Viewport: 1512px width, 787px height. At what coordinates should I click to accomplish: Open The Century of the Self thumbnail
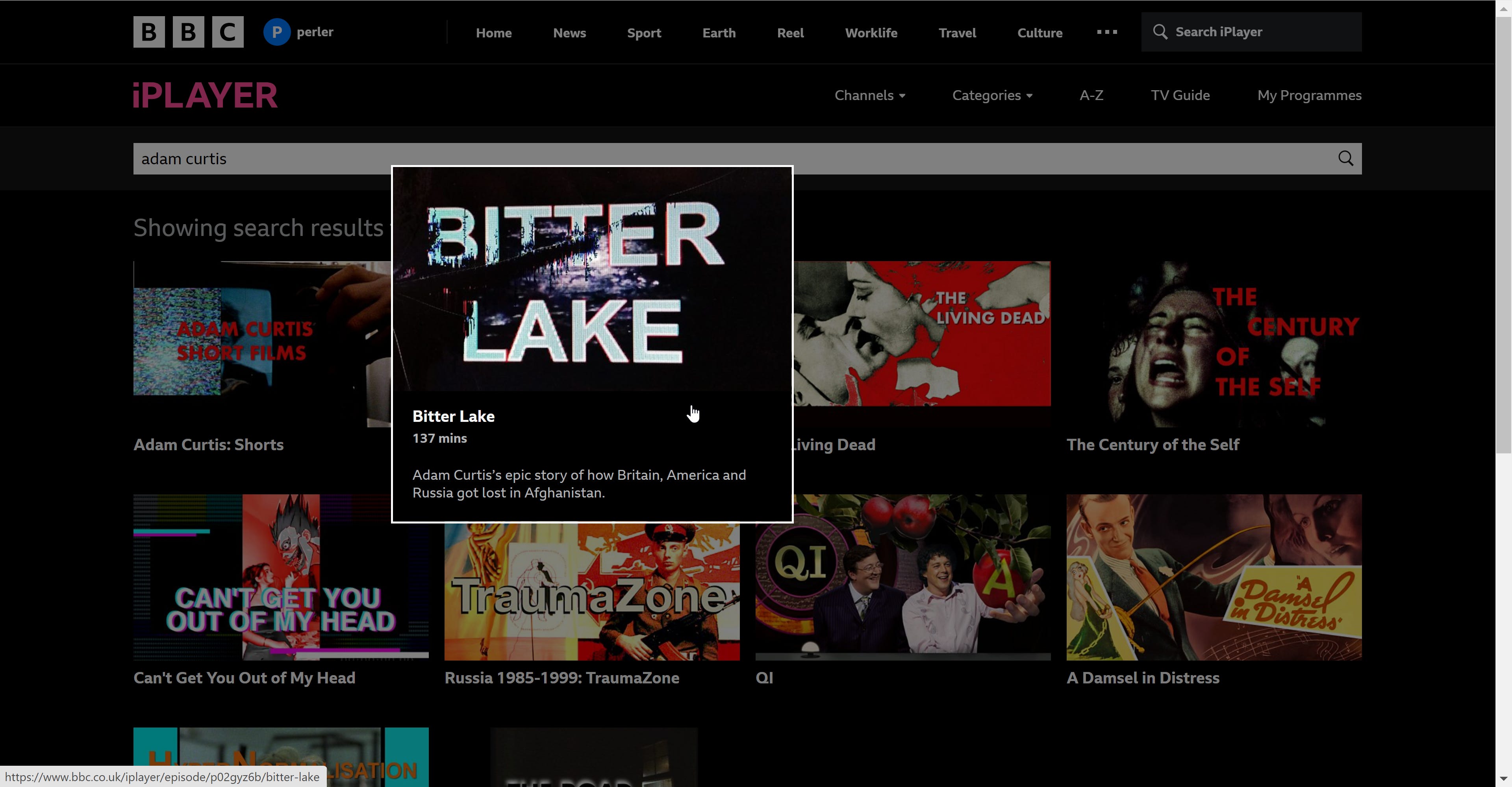point(1213,343)
